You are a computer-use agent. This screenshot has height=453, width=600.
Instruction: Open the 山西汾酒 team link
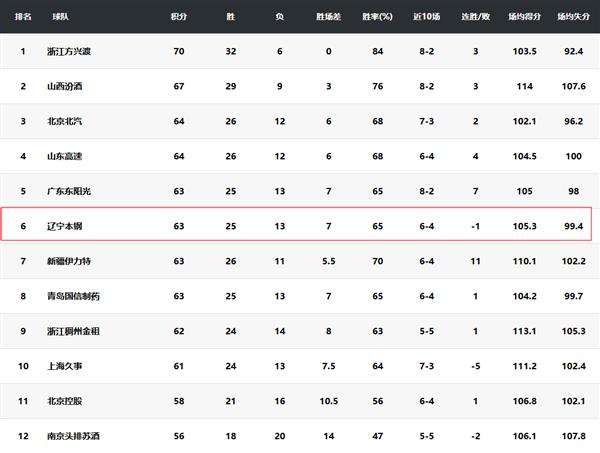62,86
